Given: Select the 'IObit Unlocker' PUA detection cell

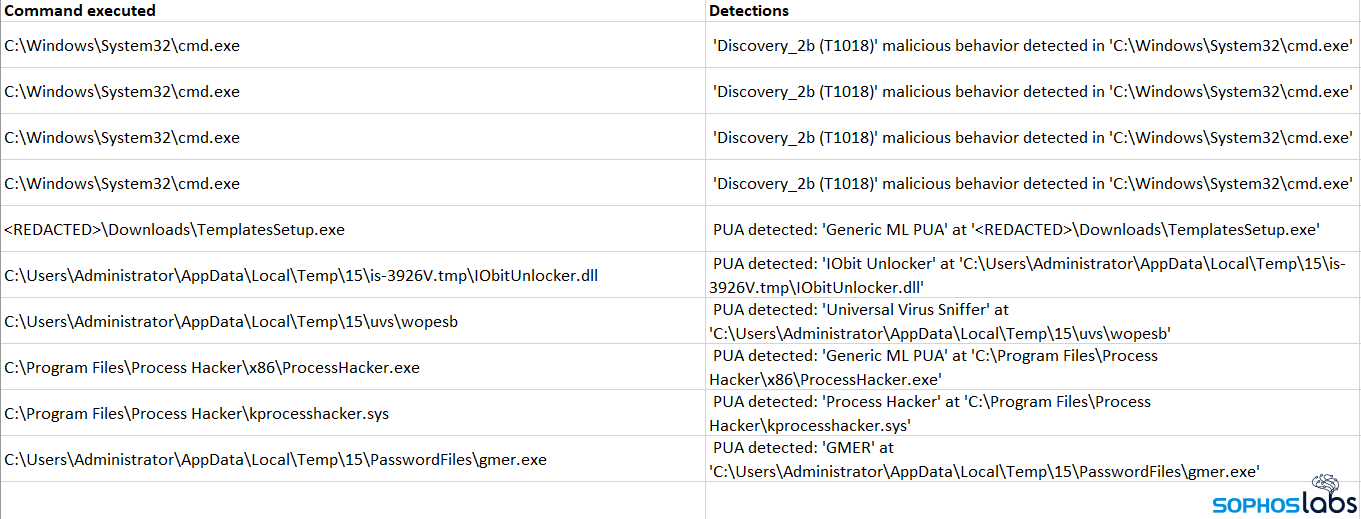Looking at the screenshot, I should pyautogui.click(x=1030, y=275).
